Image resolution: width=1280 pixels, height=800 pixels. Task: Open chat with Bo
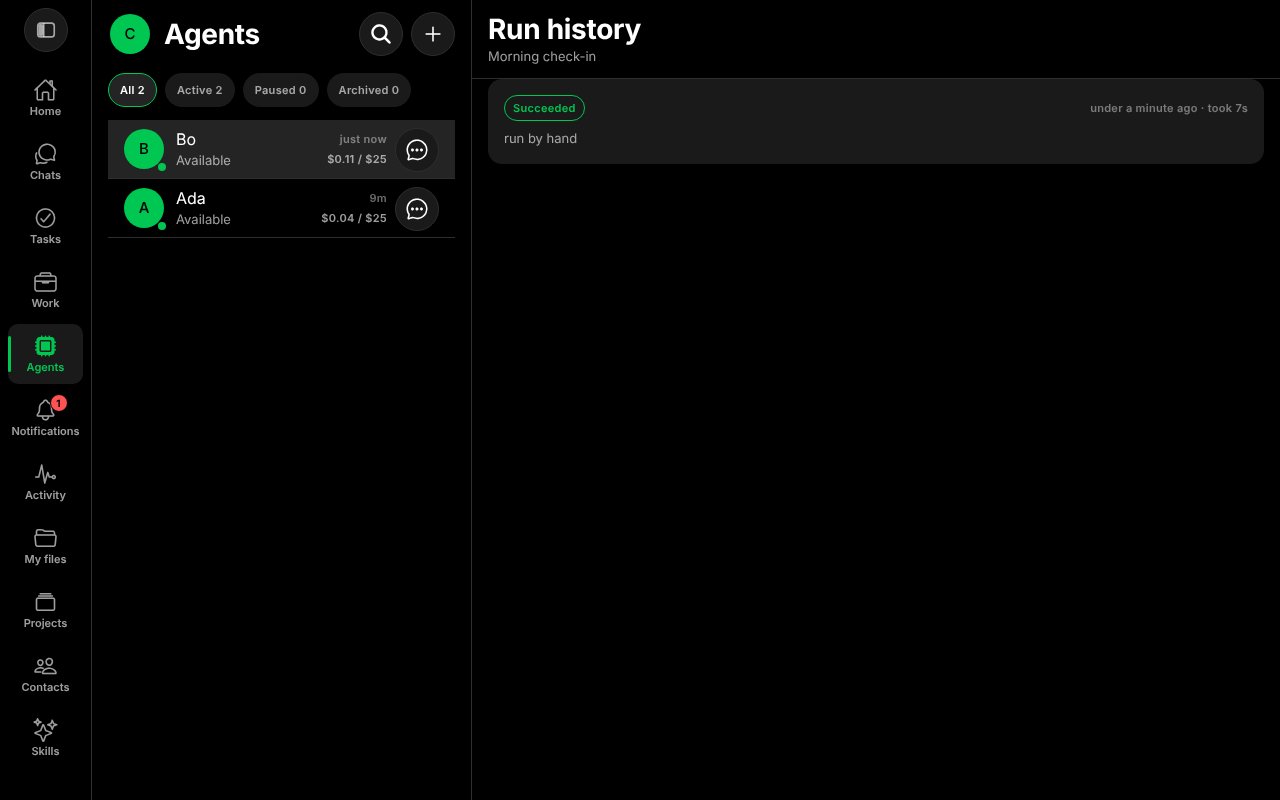(x=417, y=150)
